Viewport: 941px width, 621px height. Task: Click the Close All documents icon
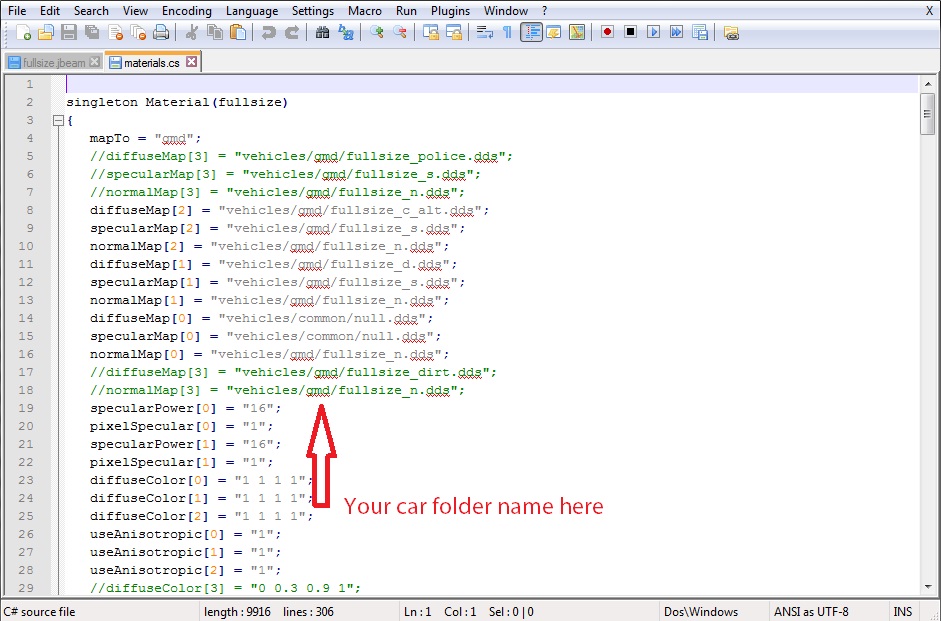(138, 32)
